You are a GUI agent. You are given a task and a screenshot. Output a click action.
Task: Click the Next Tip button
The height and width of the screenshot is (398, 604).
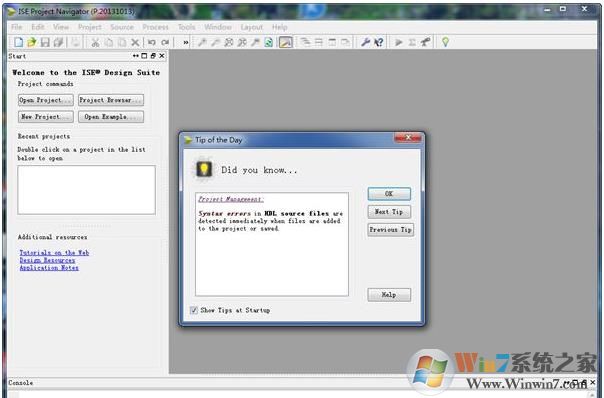pos(389,212)
